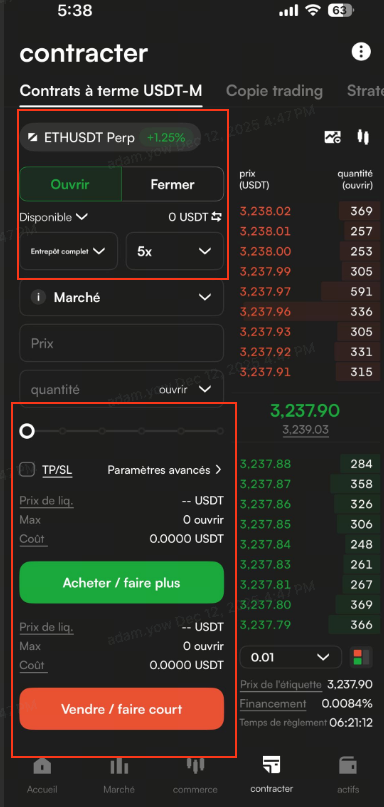
Task: Open the chart settings icon
Action: pos(333,137)
